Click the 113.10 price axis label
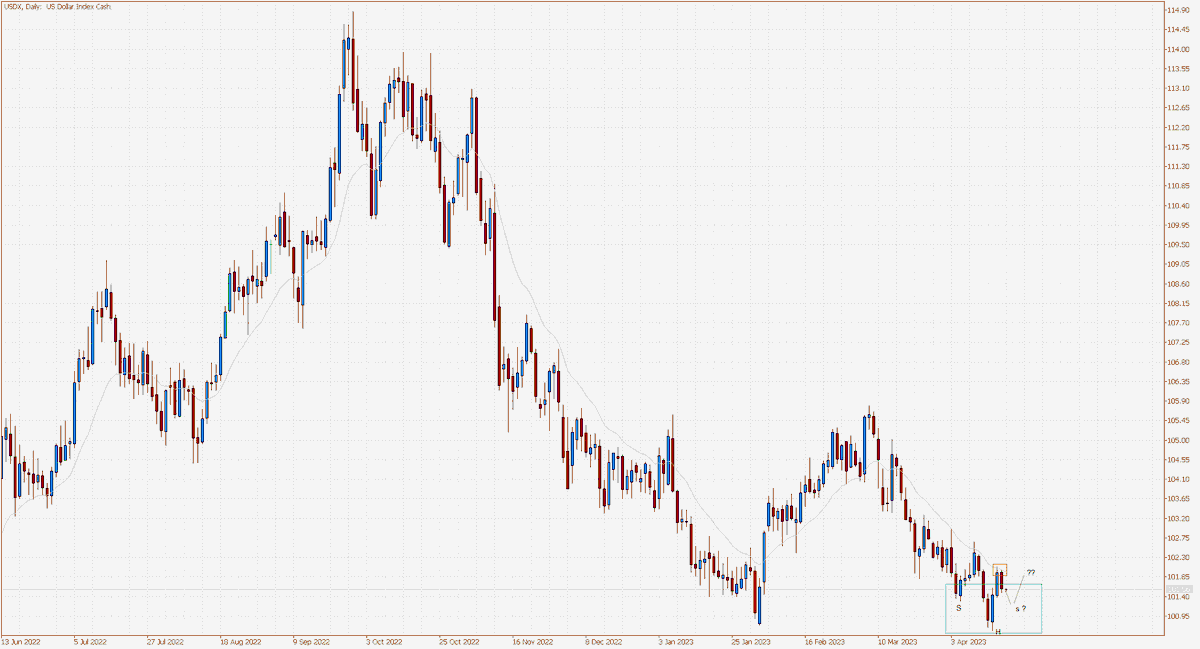The width and height of the screenshot is (1200, 649). click(1177, 88)
